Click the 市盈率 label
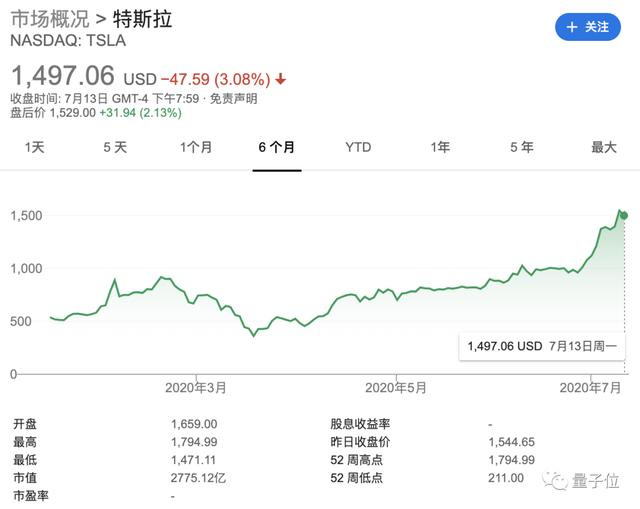Image resolution: width=640 pixels, height=509 pixels. [x=31, y=496]
